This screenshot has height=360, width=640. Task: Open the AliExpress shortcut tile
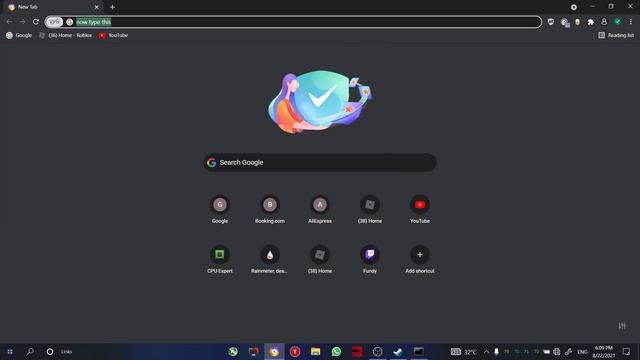pos(320,210)
